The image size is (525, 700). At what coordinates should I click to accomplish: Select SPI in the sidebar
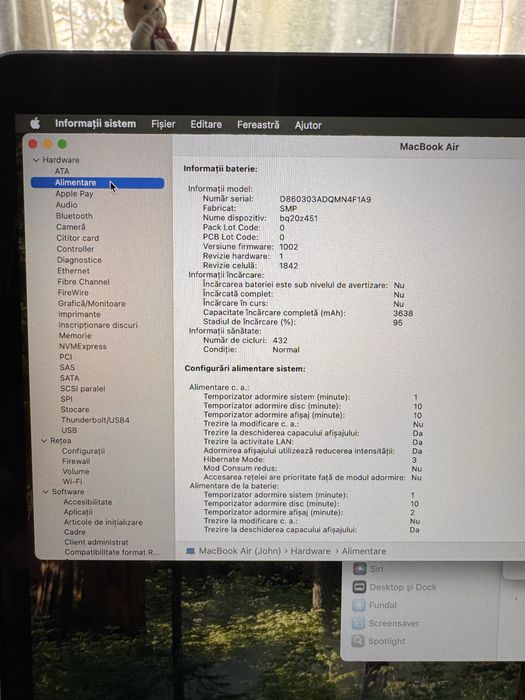[67, 399]
